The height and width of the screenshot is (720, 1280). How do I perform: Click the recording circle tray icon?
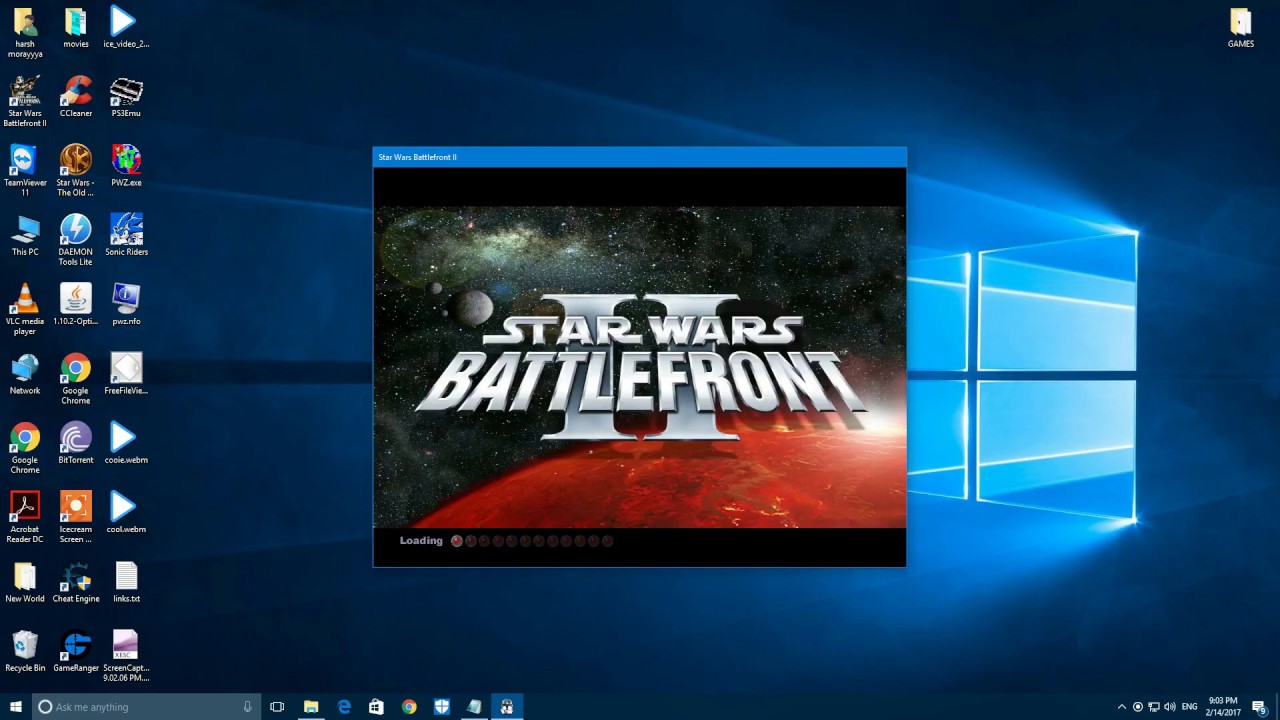tap(1137, 707)
